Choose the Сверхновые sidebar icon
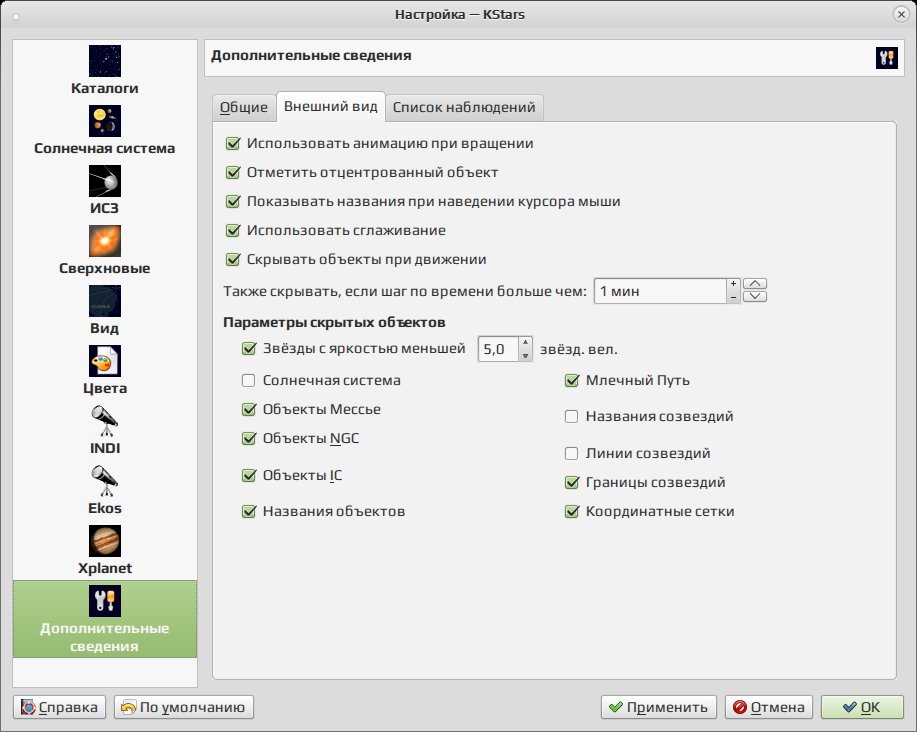 pos(105,241)
